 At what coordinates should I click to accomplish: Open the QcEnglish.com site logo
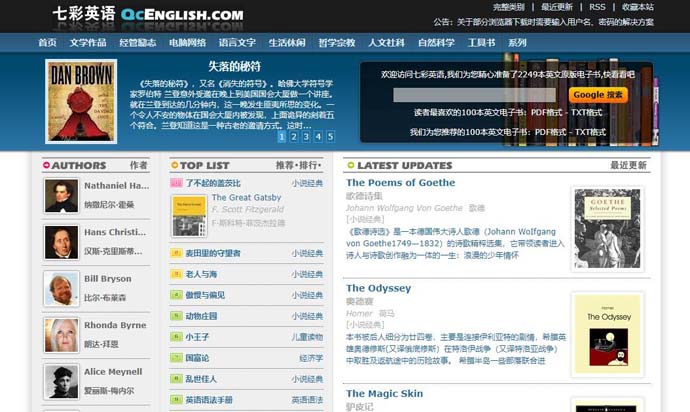[x=148, y=14]
